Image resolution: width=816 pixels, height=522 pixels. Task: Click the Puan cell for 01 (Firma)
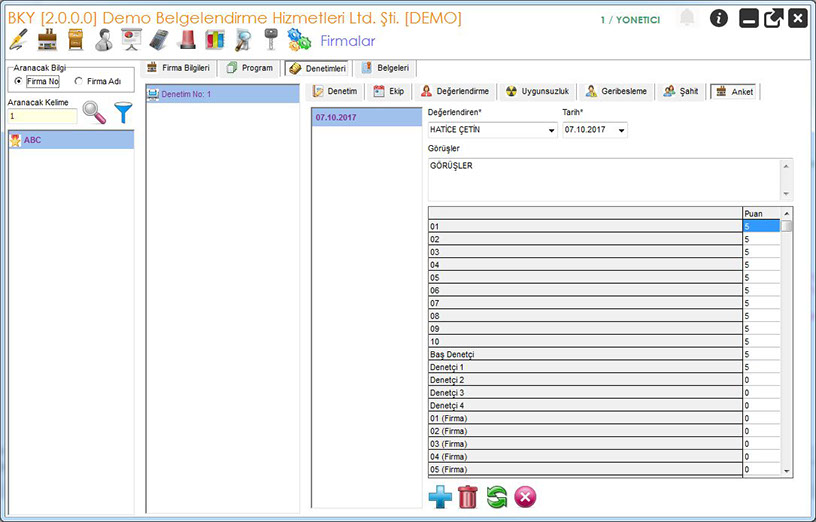[x=761, y=418]
